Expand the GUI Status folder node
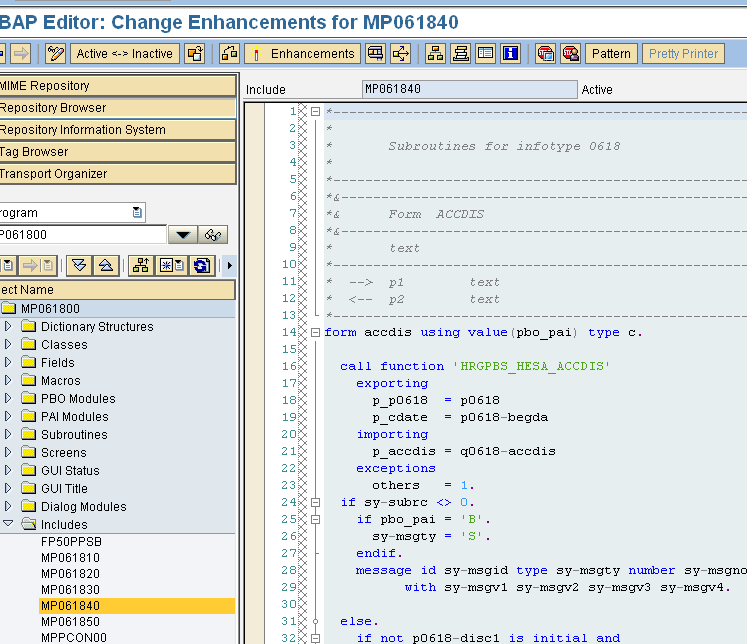 [x=8, y=470]
